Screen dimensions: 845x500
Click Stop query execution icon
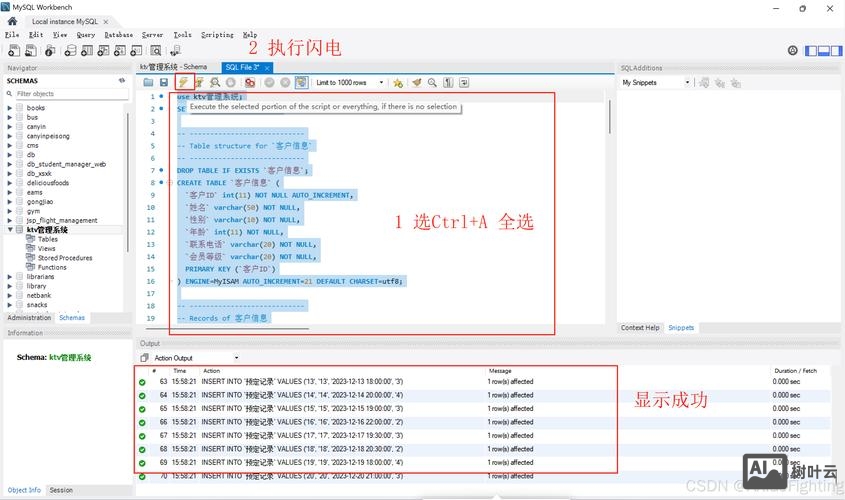[231, 82]
